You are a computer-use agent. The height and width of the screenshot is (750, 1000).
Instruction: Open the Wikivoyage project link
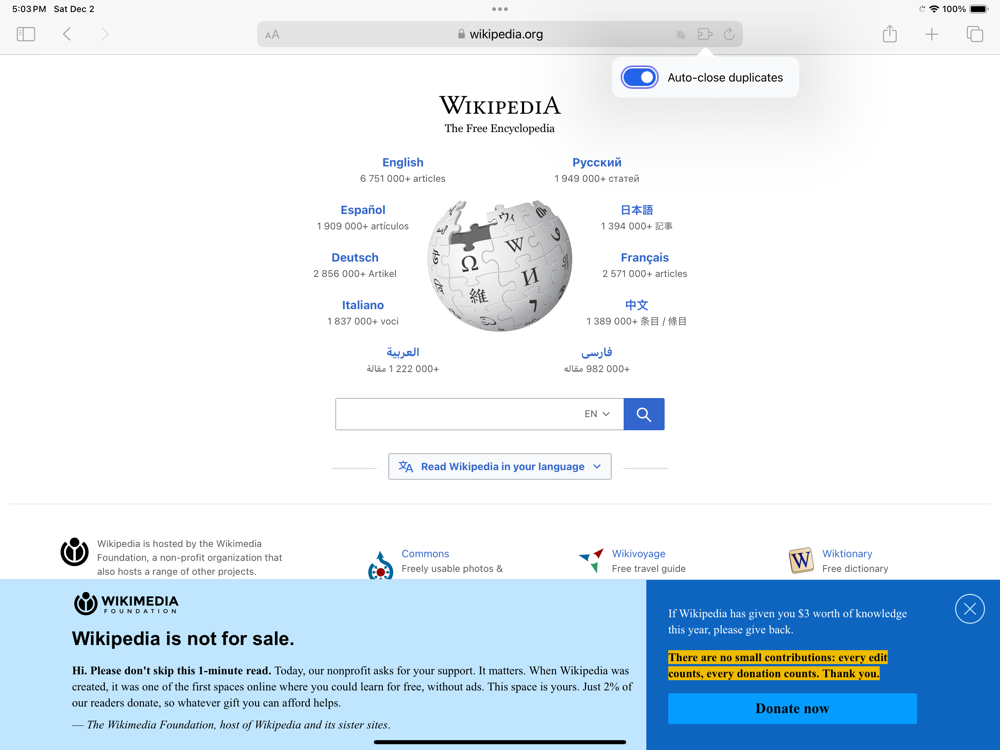click(638, 554)
